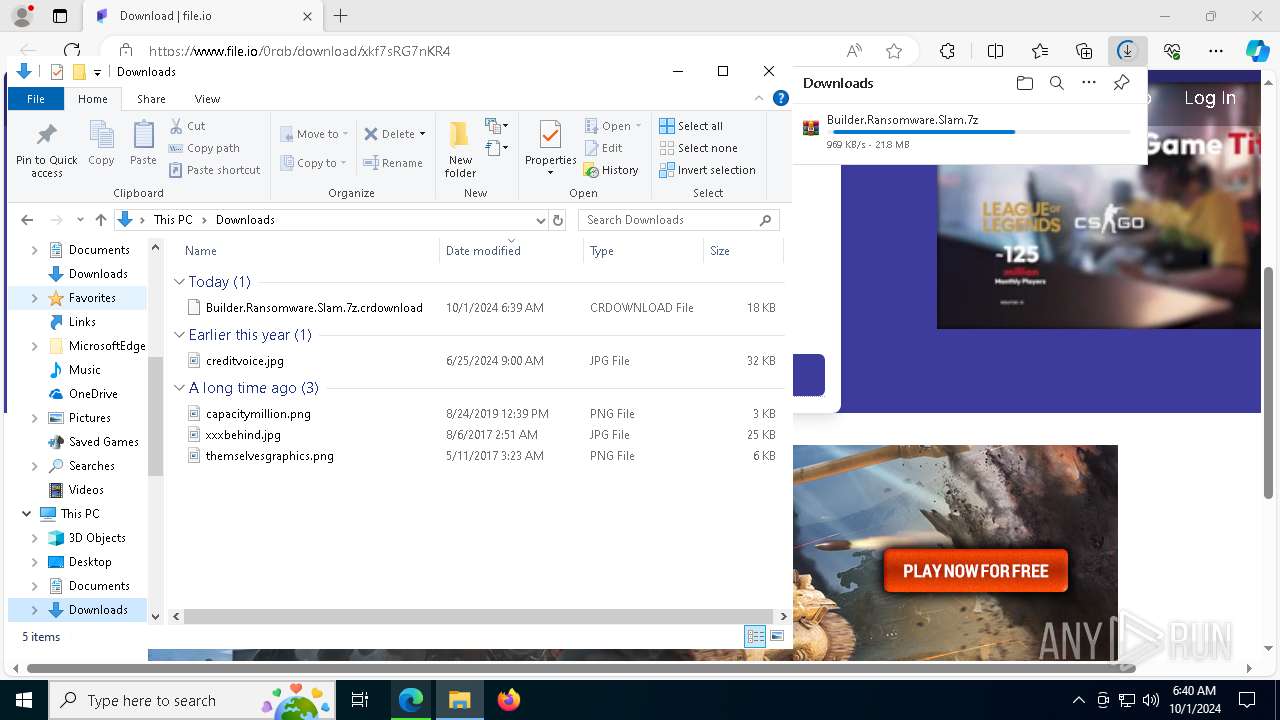This screenshot has height=720, width=1280.
Task: Open Windows Start menu
Action: click(x=23, y=700)
